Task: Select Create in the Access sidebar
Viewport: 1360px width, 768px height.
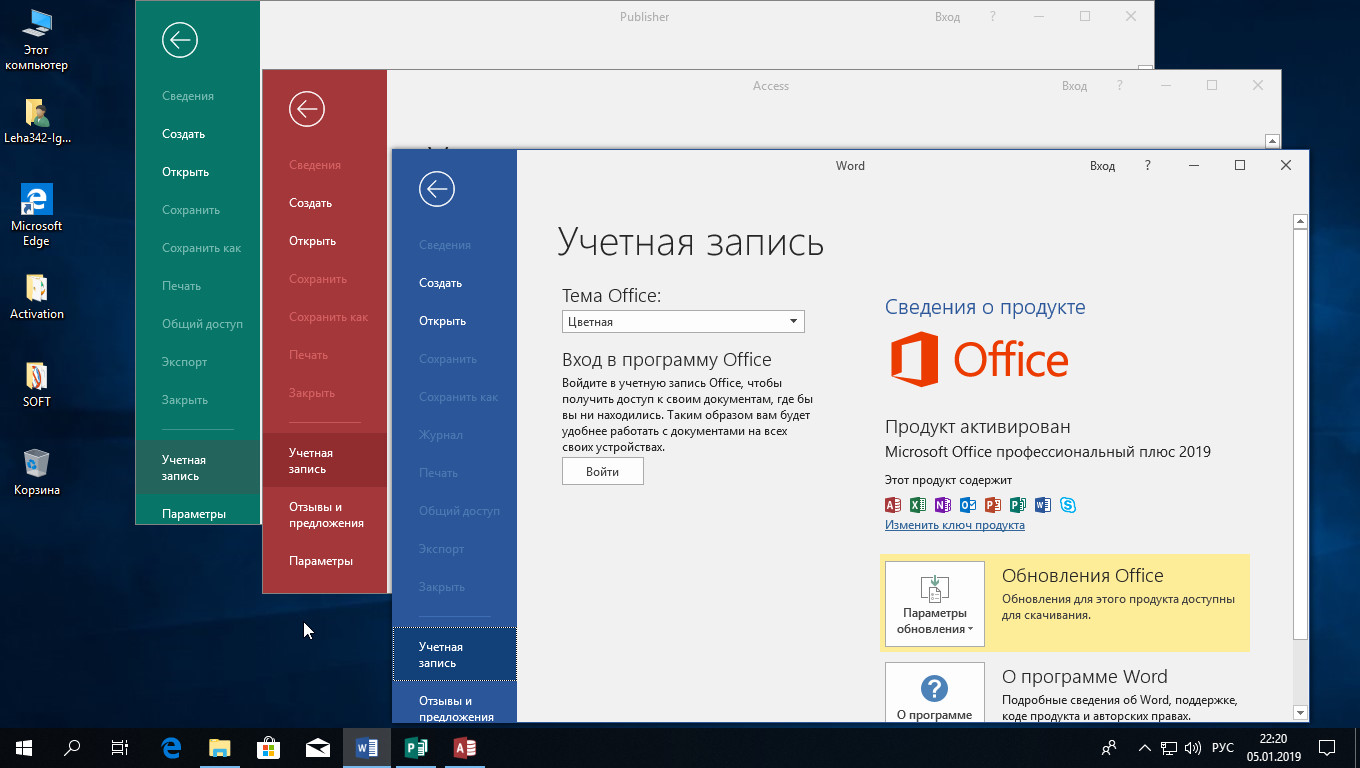Action: pos(310,203)
